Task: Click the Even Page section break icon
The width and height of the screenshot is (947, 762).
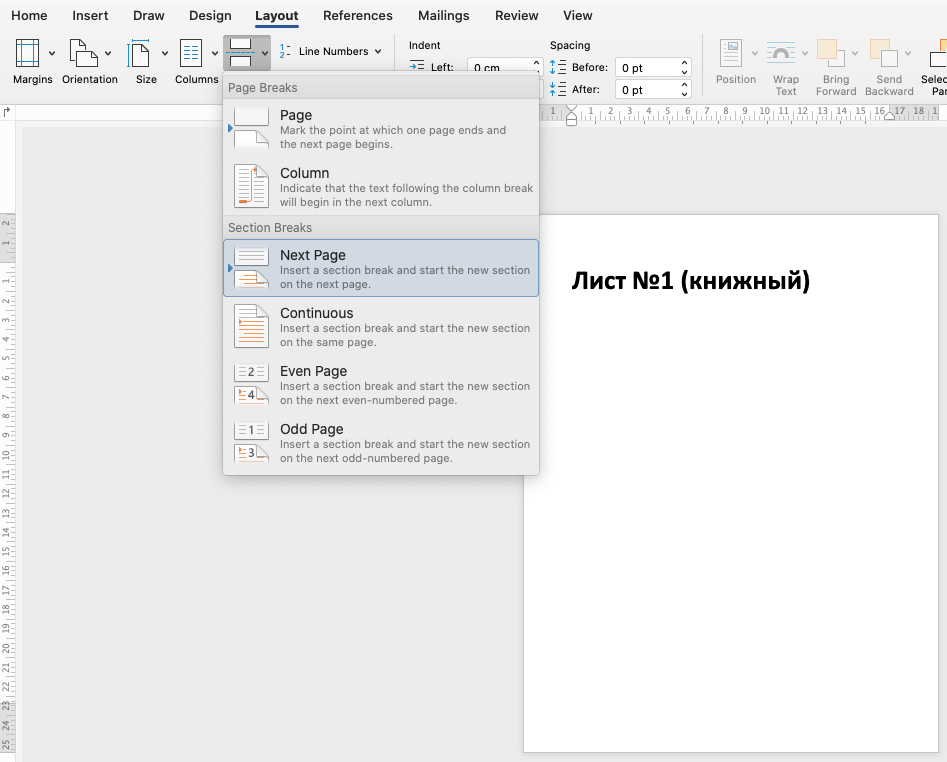Action: [251, 384]
